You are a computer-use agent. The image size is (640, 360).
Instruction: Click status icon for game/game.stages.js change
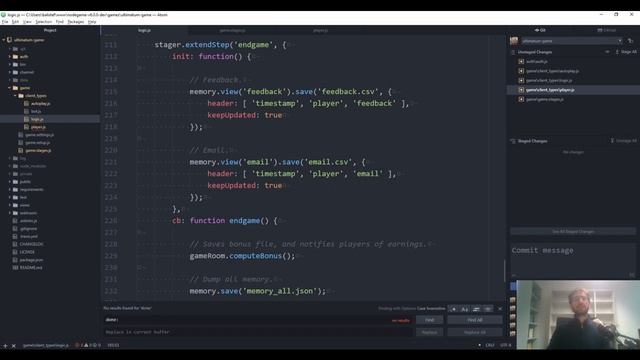[x=521, y=99]
